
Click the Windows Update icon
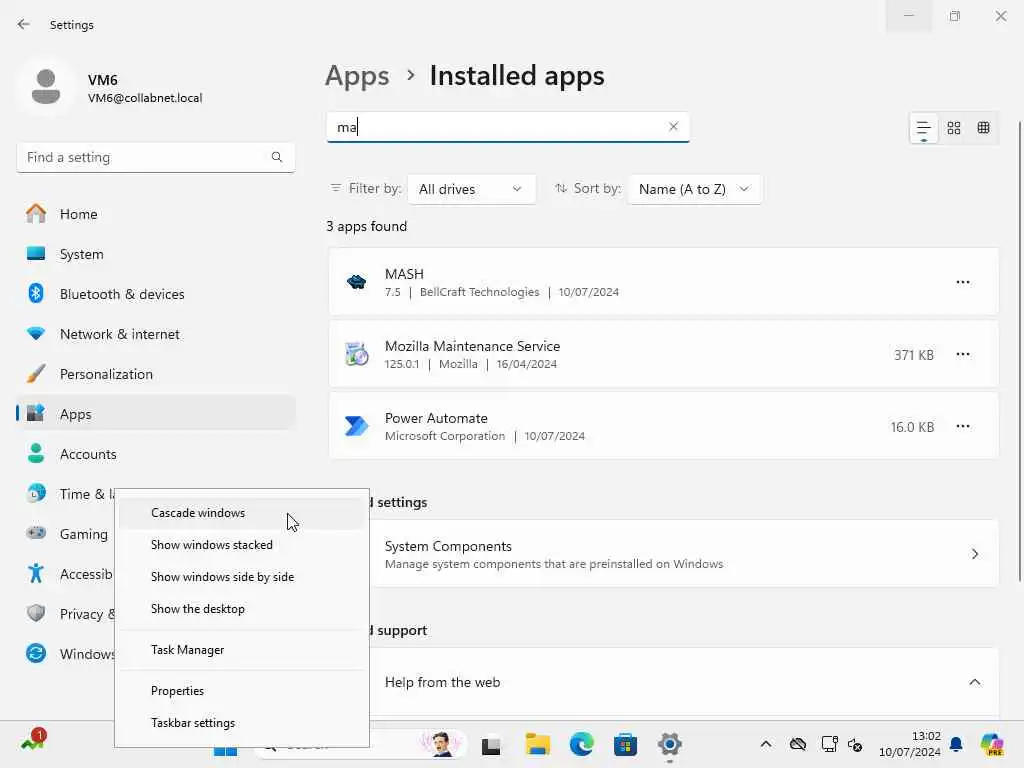36,653
